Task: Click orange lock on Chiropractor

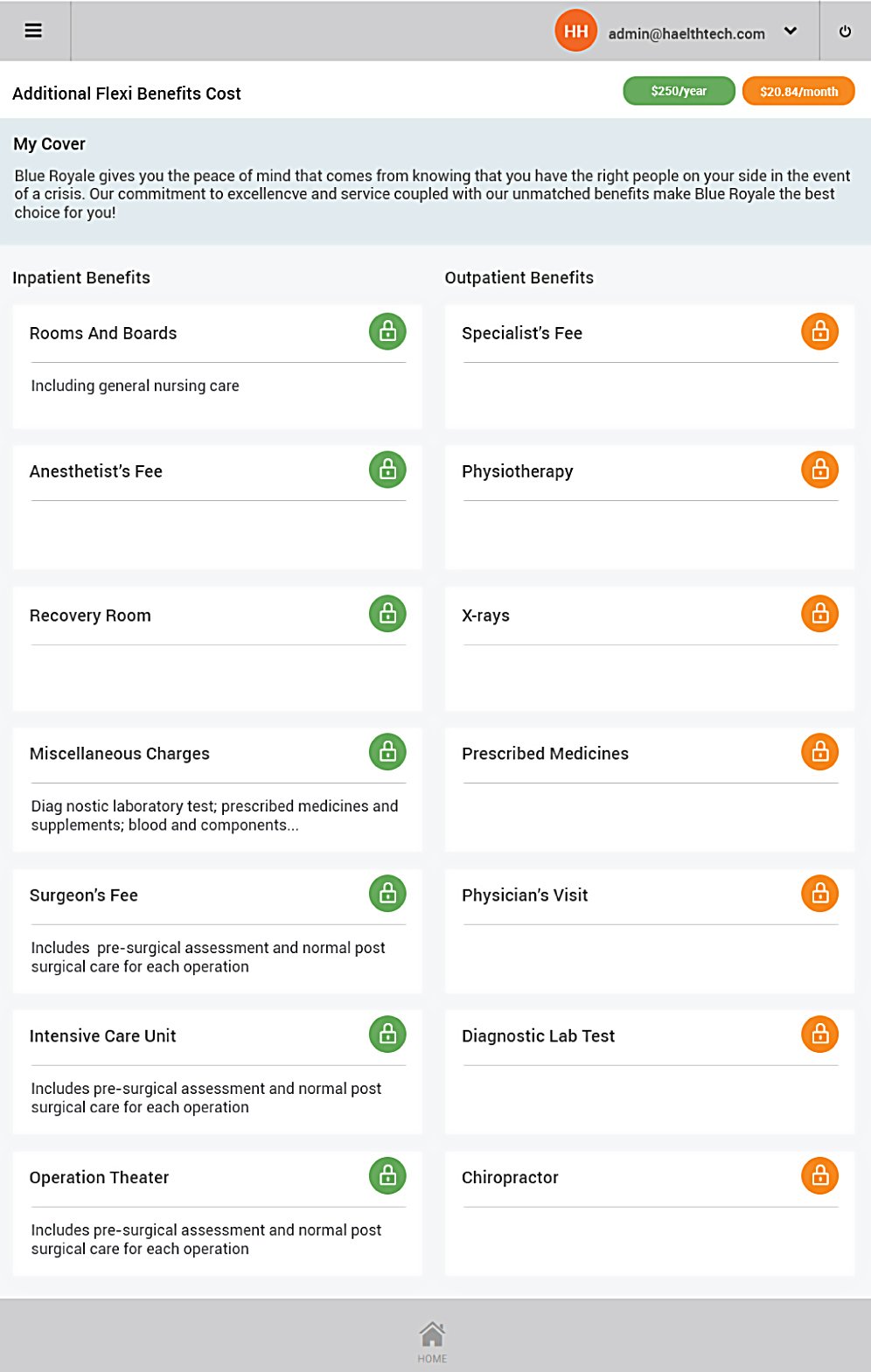Action: click(819, 1176)
